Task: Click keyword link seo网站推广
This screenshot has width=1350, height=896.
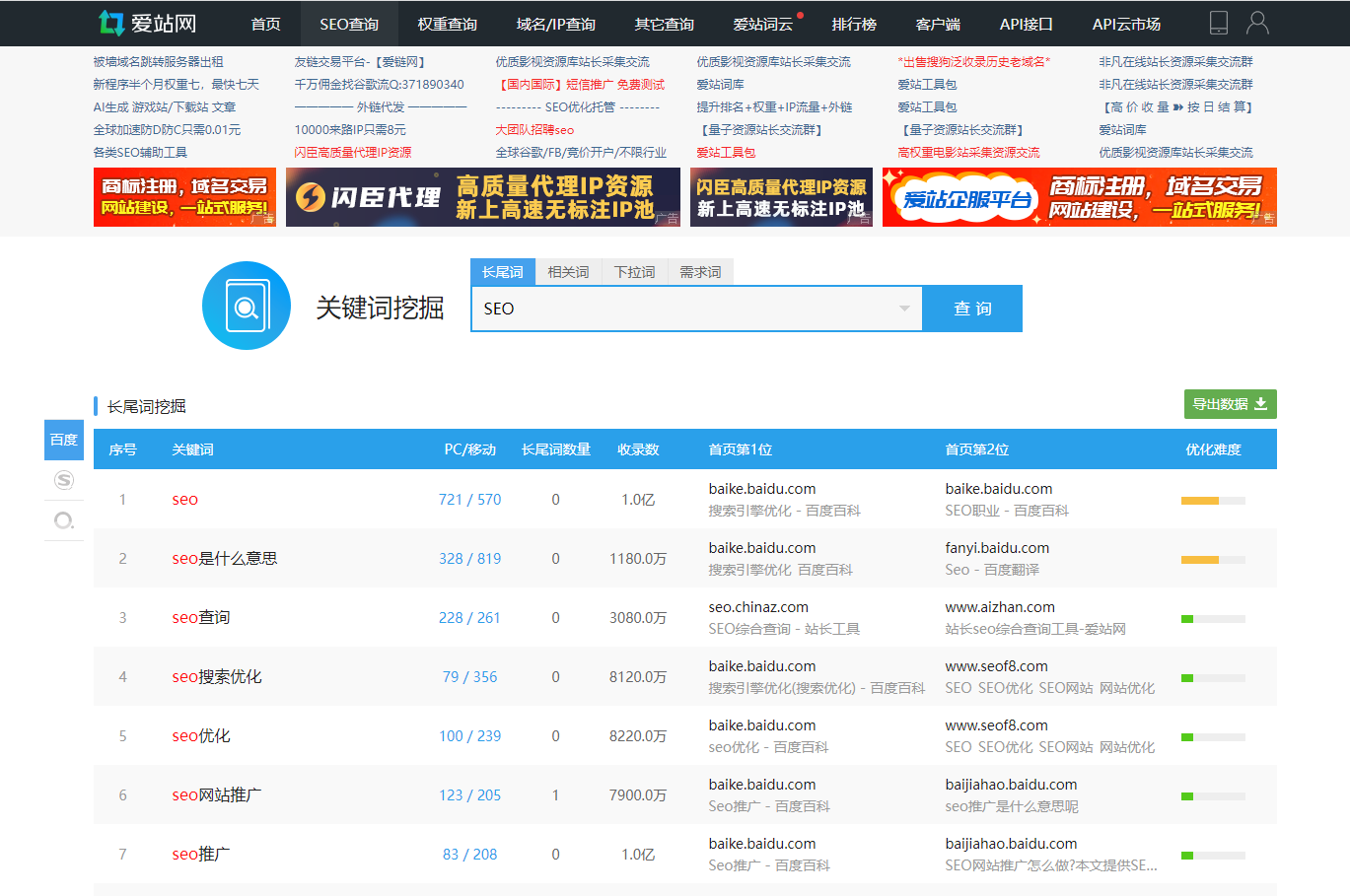Action: point(217,794)
